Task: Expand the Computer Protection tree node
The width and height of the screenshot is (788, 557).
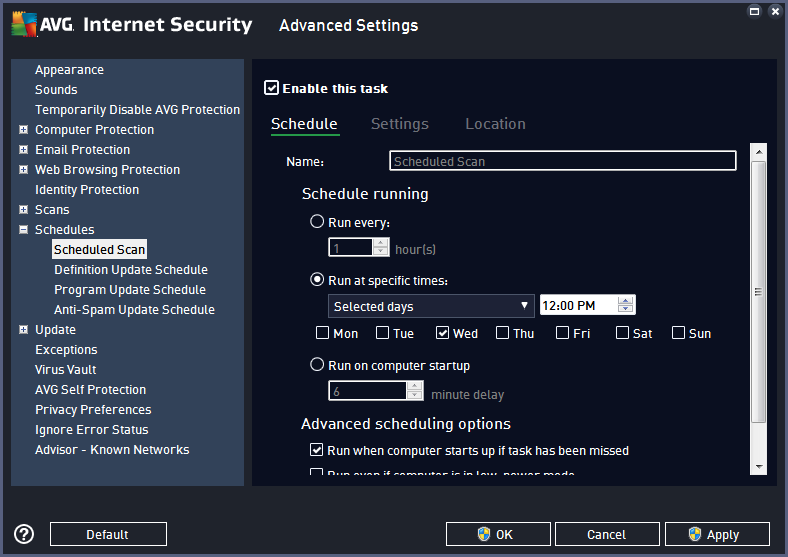Action: (23, 130)
